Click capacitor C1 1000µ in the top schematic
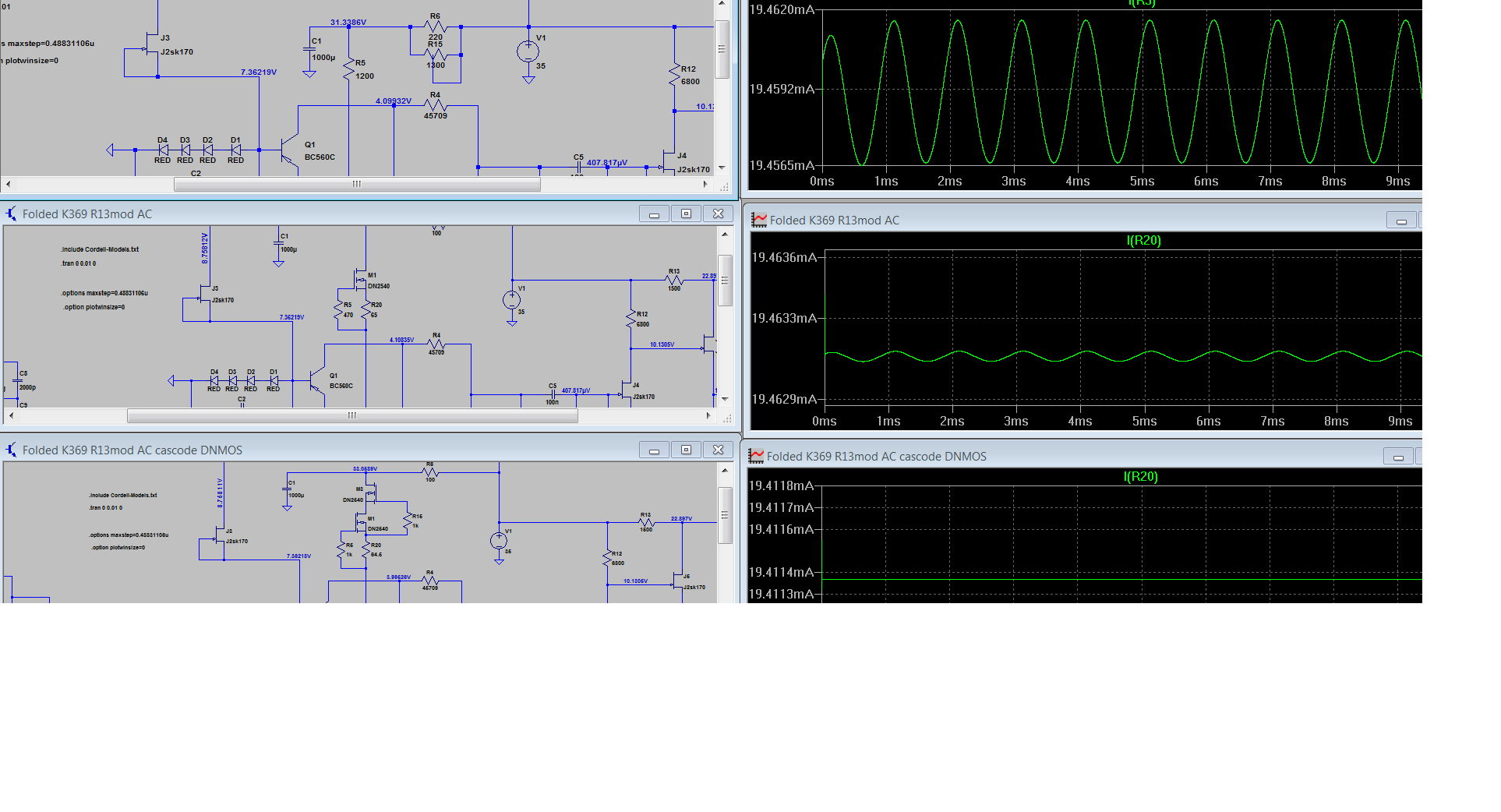Screen dimensions: 1501x812 (x=309, y=49)
